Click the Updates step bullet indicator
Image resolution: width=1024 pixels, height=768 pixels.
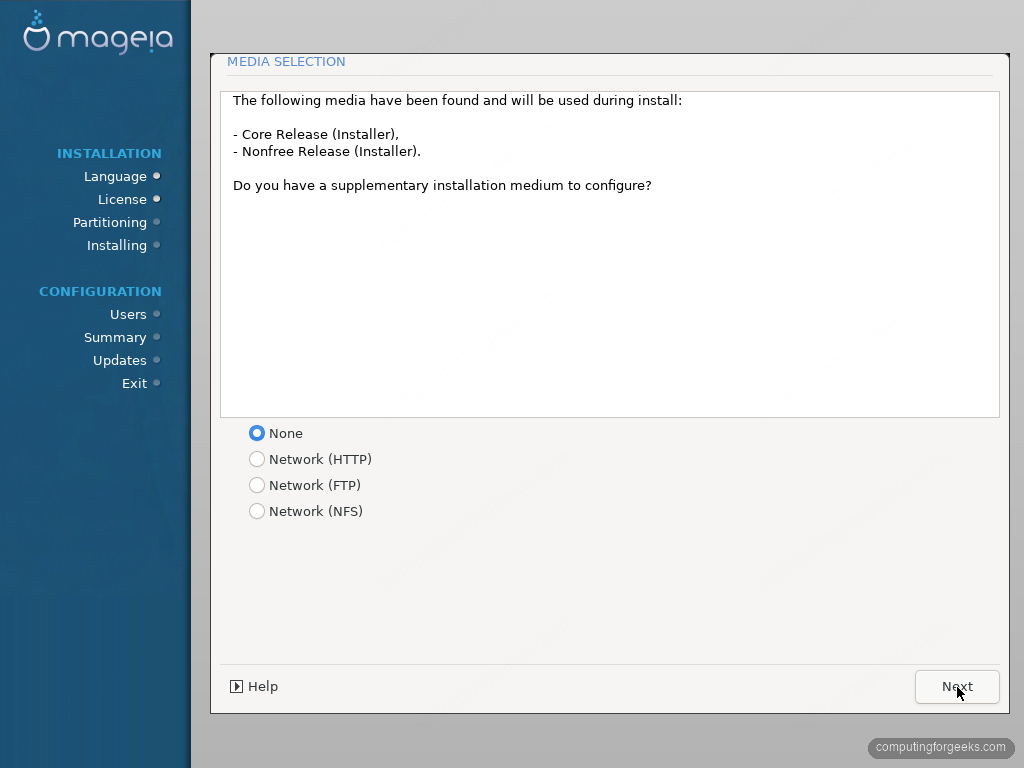[x=157, y=360]
